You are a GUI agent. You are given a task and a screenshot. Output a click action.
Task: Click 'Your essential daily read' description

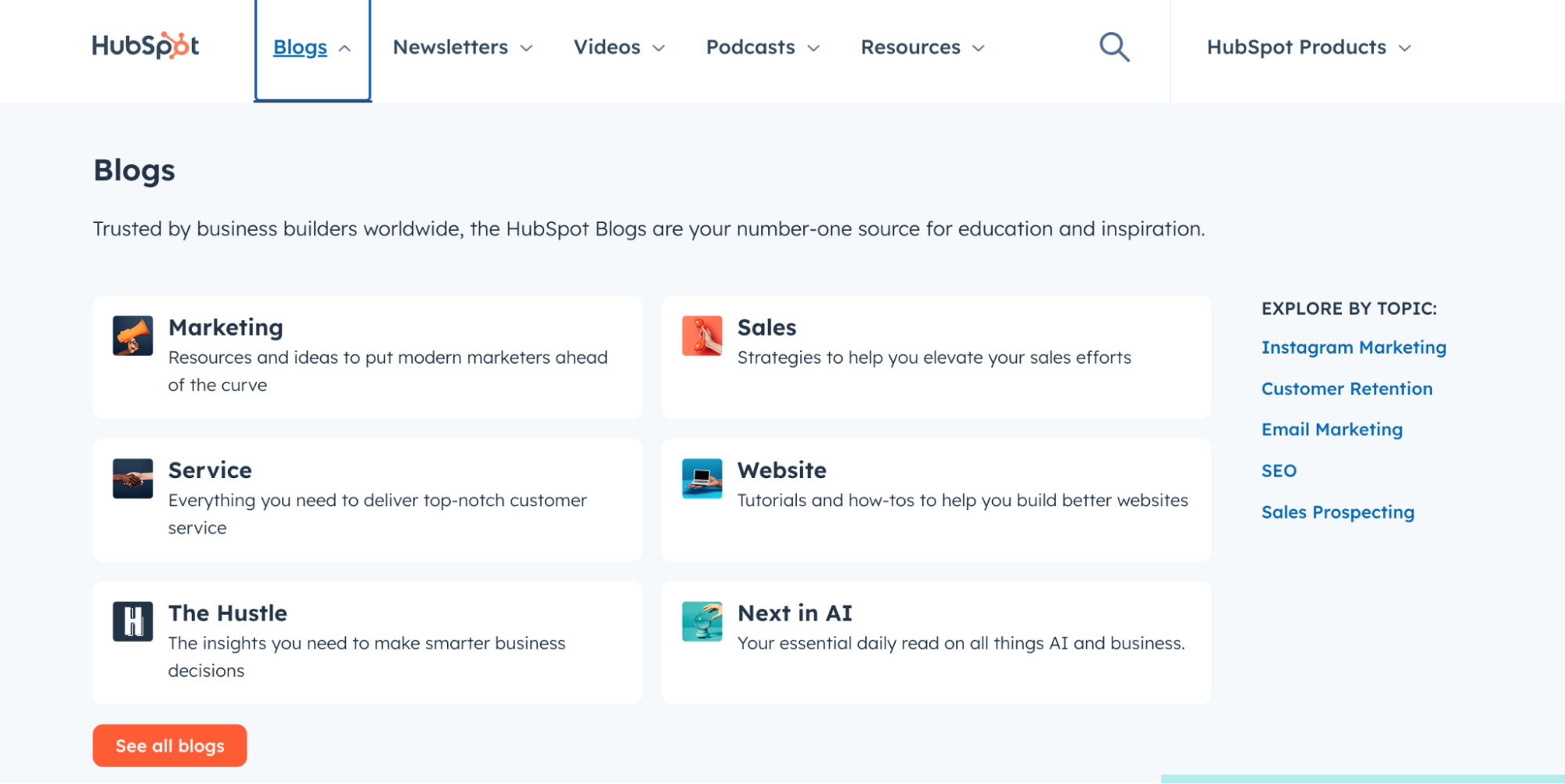coord(961,643)
